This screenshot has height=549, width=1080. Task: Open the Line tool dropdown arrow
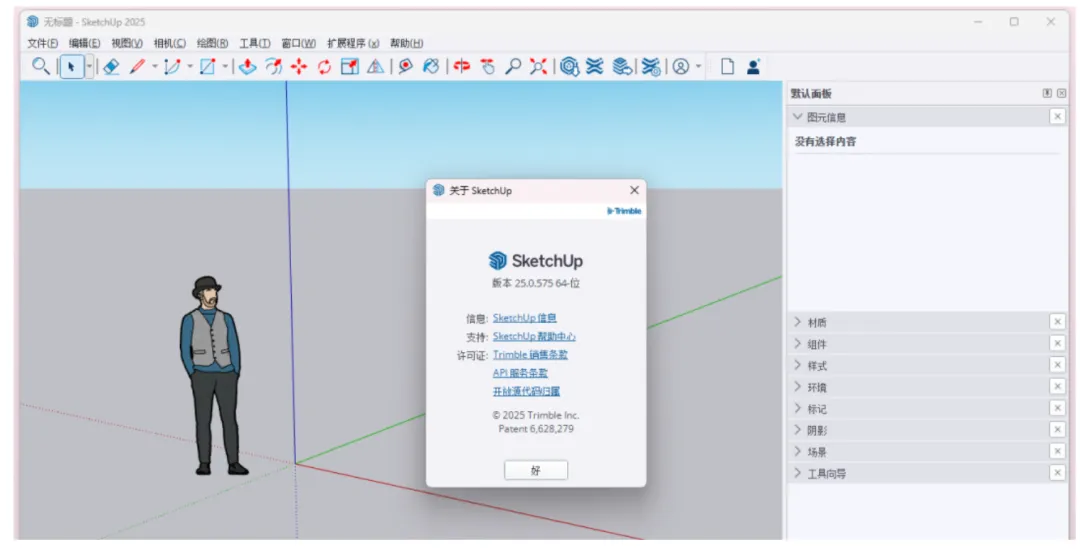154,67
